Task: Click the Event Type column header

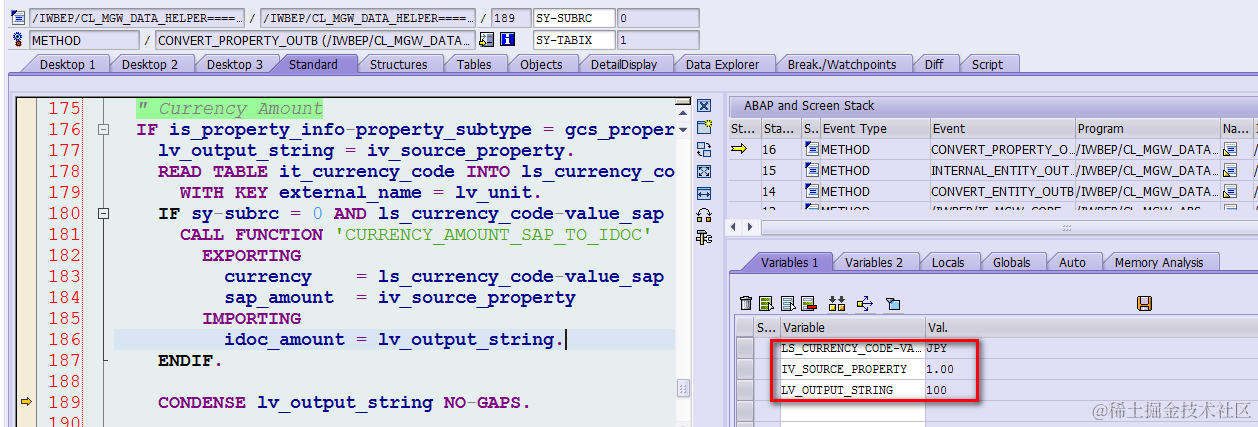Action: pos(874,128)
